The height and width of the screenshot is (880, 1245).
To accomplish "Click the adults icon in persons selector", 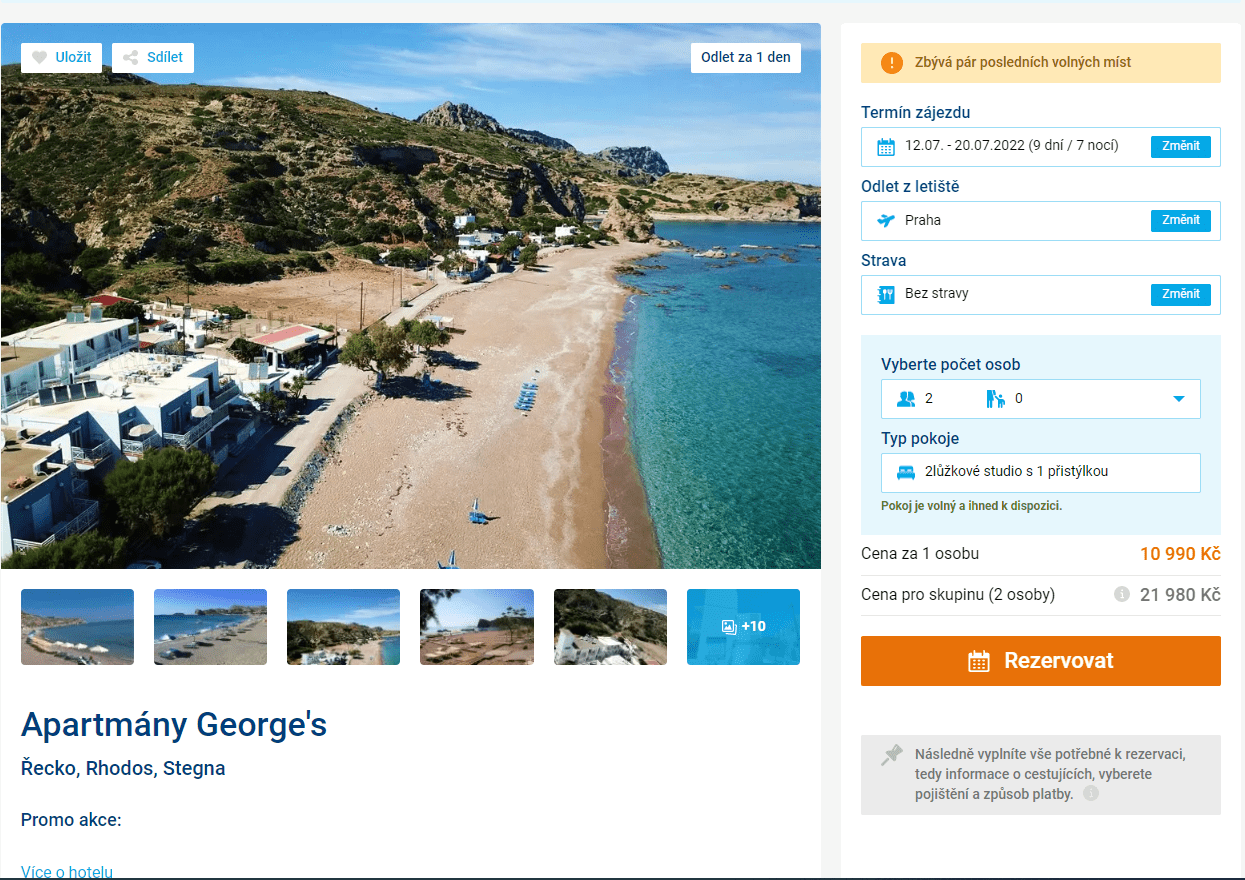I will click(x=906, y=399).
